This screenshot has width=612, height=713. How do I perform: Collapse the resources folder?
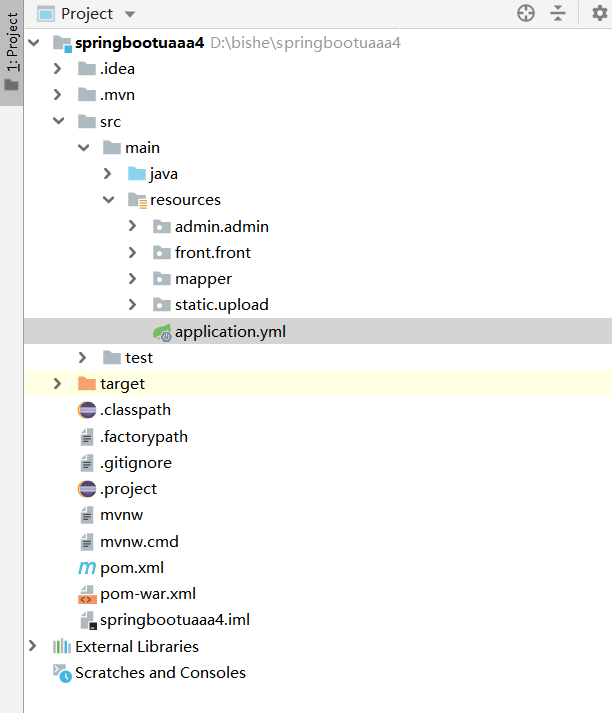tap(108, 200)
